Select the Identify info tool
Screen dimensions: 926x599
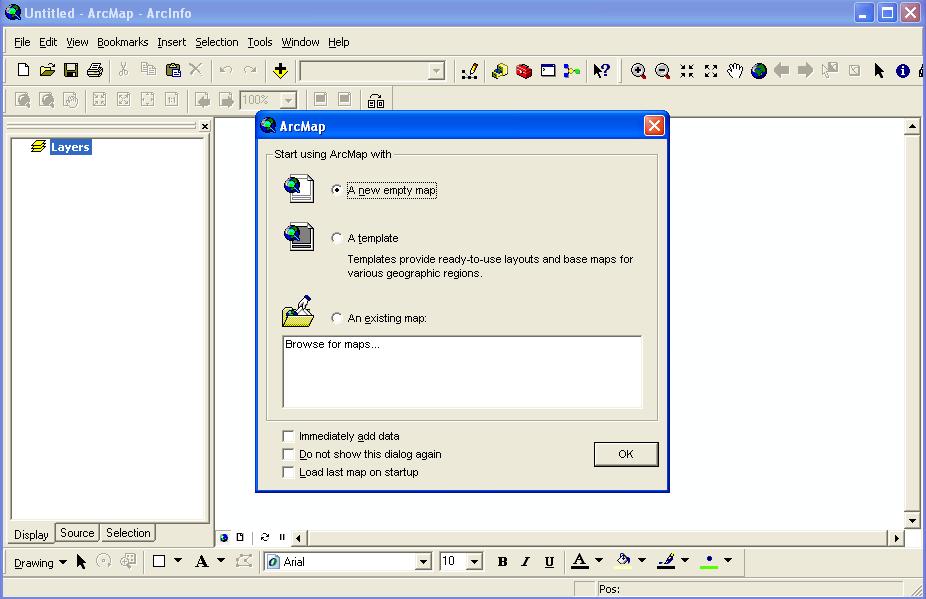pyautogui.click(x=902, y=71)
